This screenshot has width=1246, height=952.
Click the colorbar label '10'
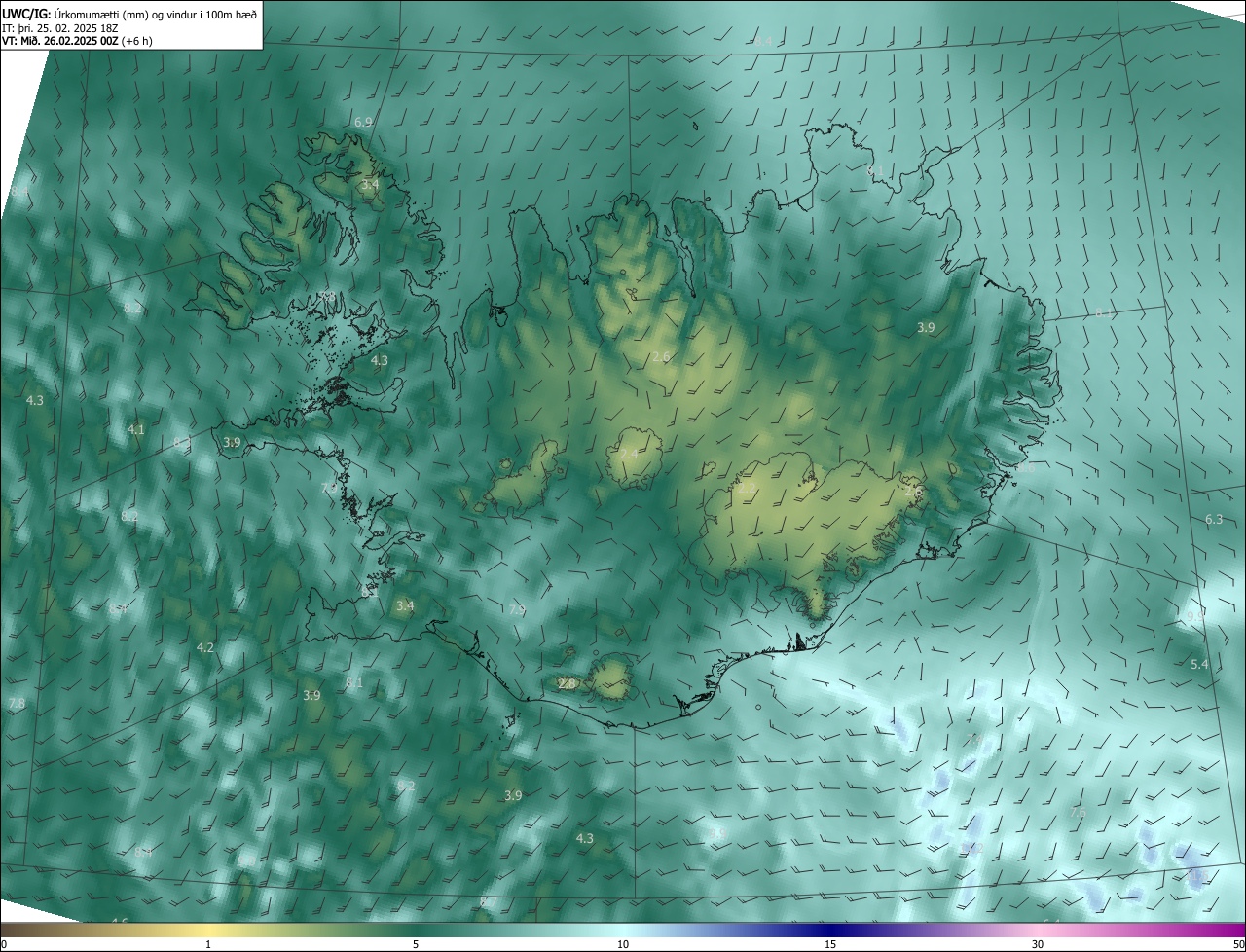[623, 945]
